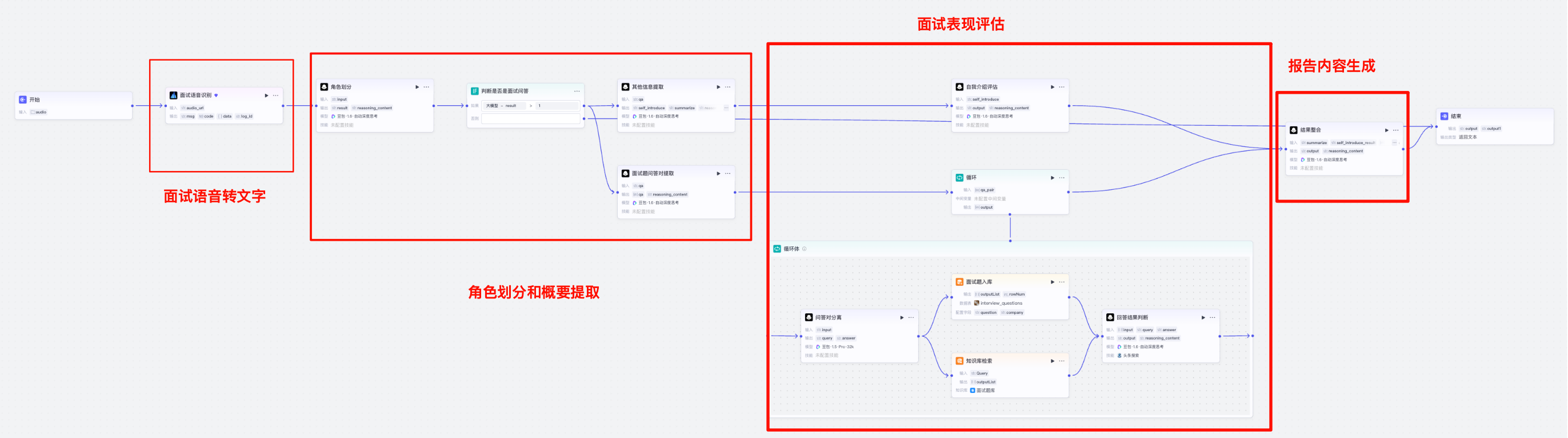Open more options menu on 自我介绍评估 node
Image resolution: width=1568 pixels, height=438 pixels.
[x=1062, y=87]
